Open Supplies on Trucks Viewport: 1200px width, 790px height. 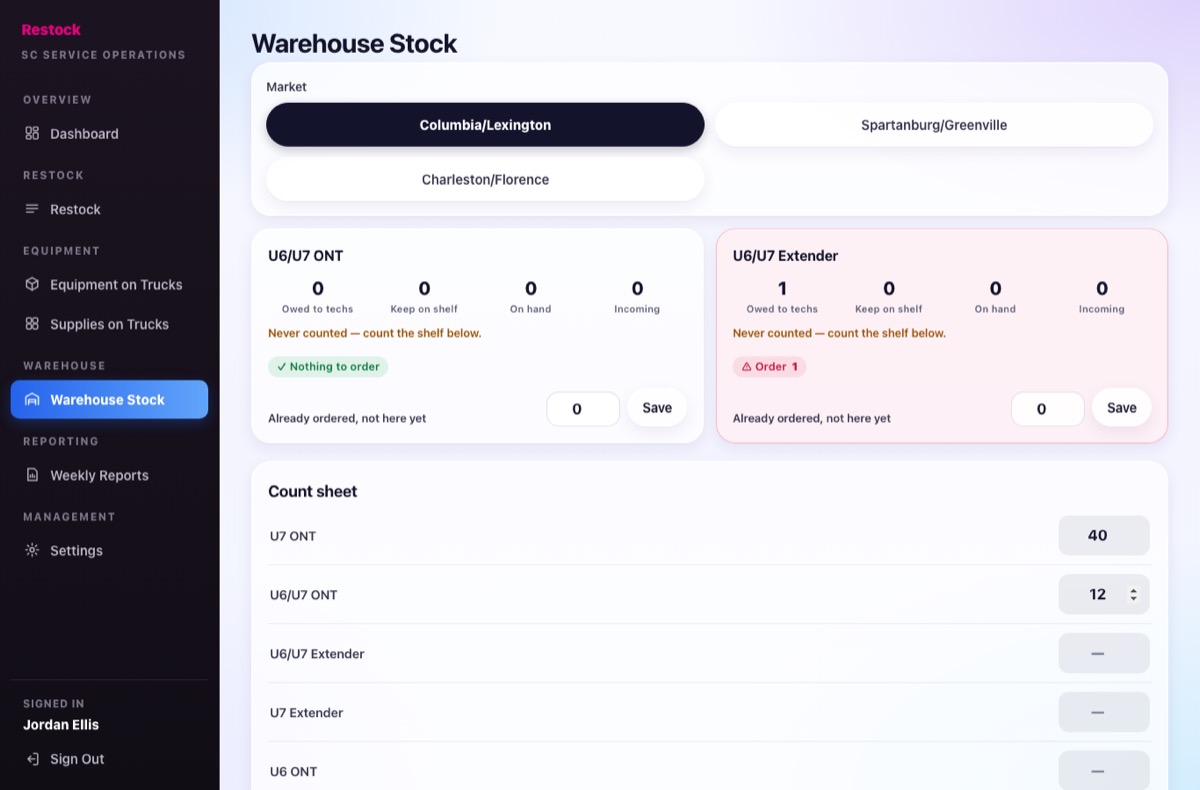(109, 324)
